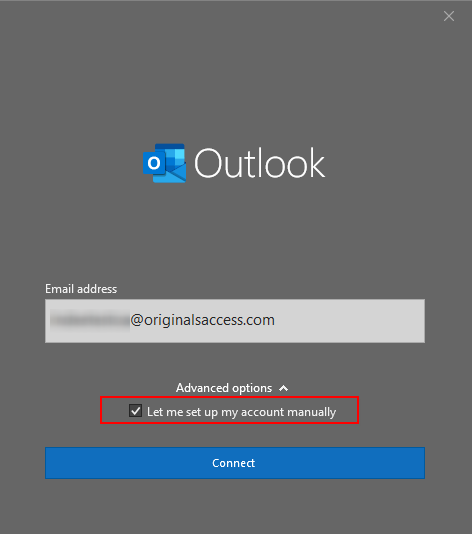Click the blue Connect button
Screen dimensions: 472x534
pyautogui.click(x=235, y=463)
